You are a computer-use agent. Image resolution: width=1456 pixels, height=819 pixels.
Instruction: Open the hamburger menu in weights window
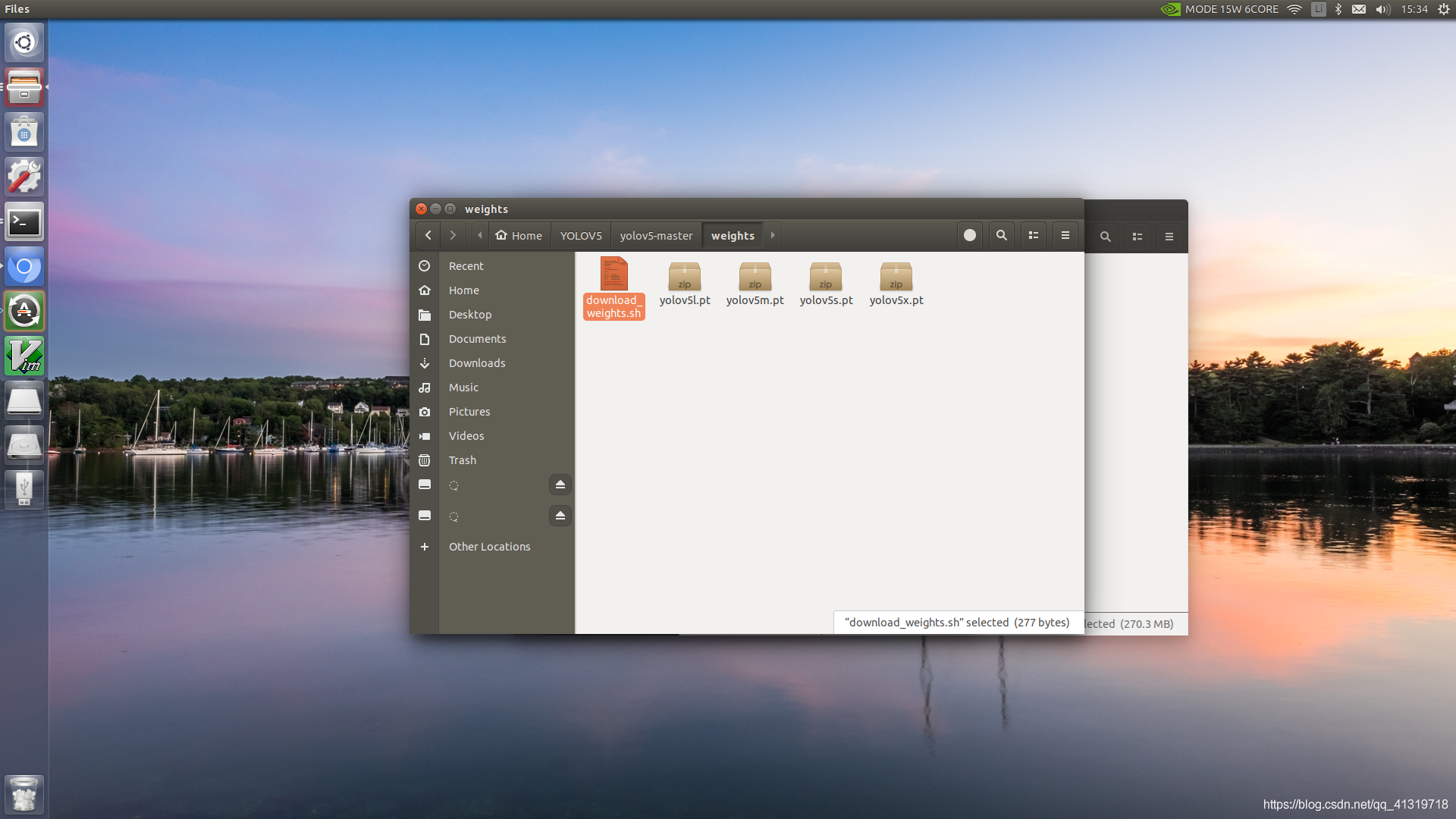1065,235
